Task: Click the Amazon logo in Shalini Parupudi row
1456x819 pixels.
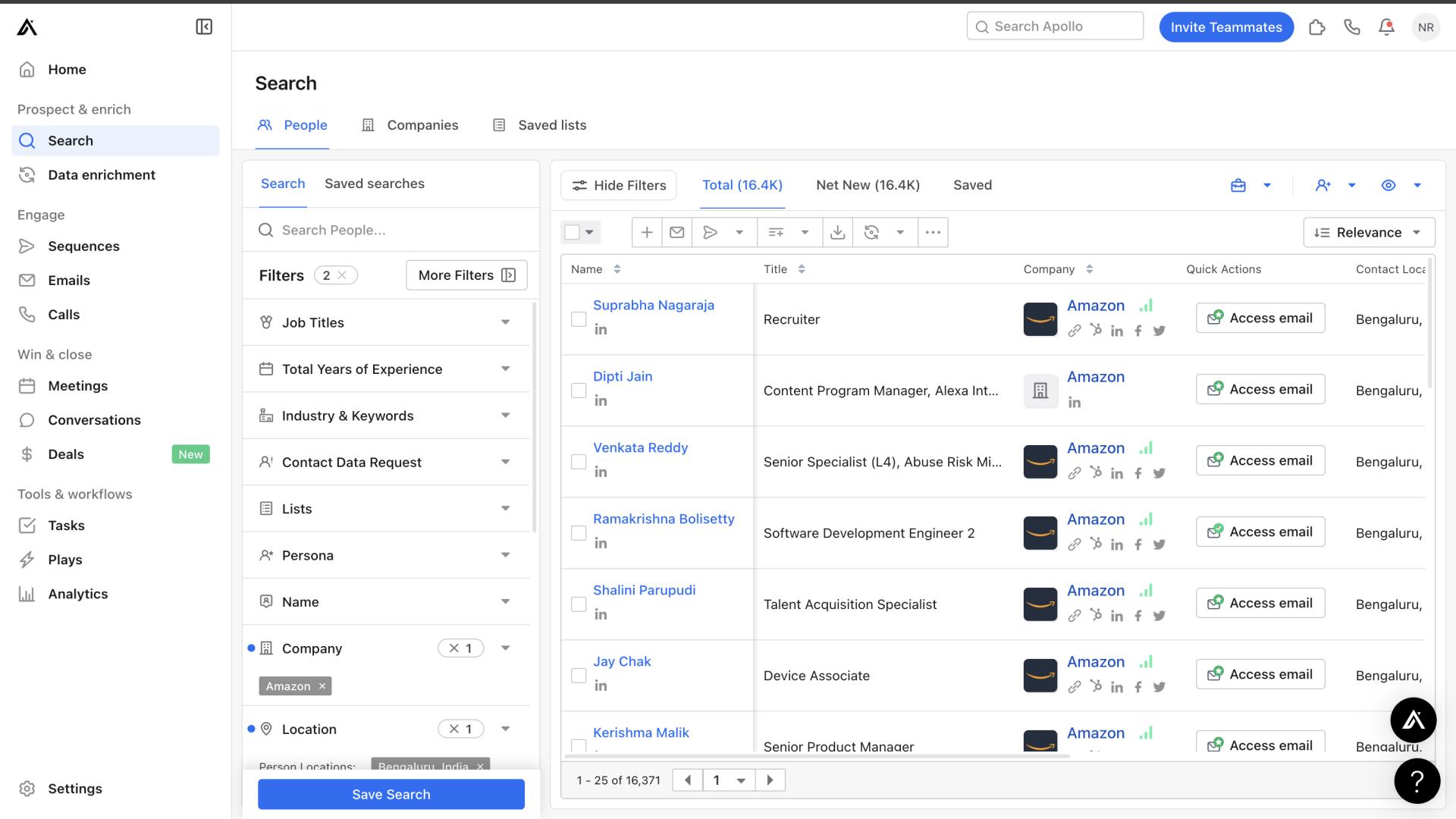Action: click(1040, 604)
